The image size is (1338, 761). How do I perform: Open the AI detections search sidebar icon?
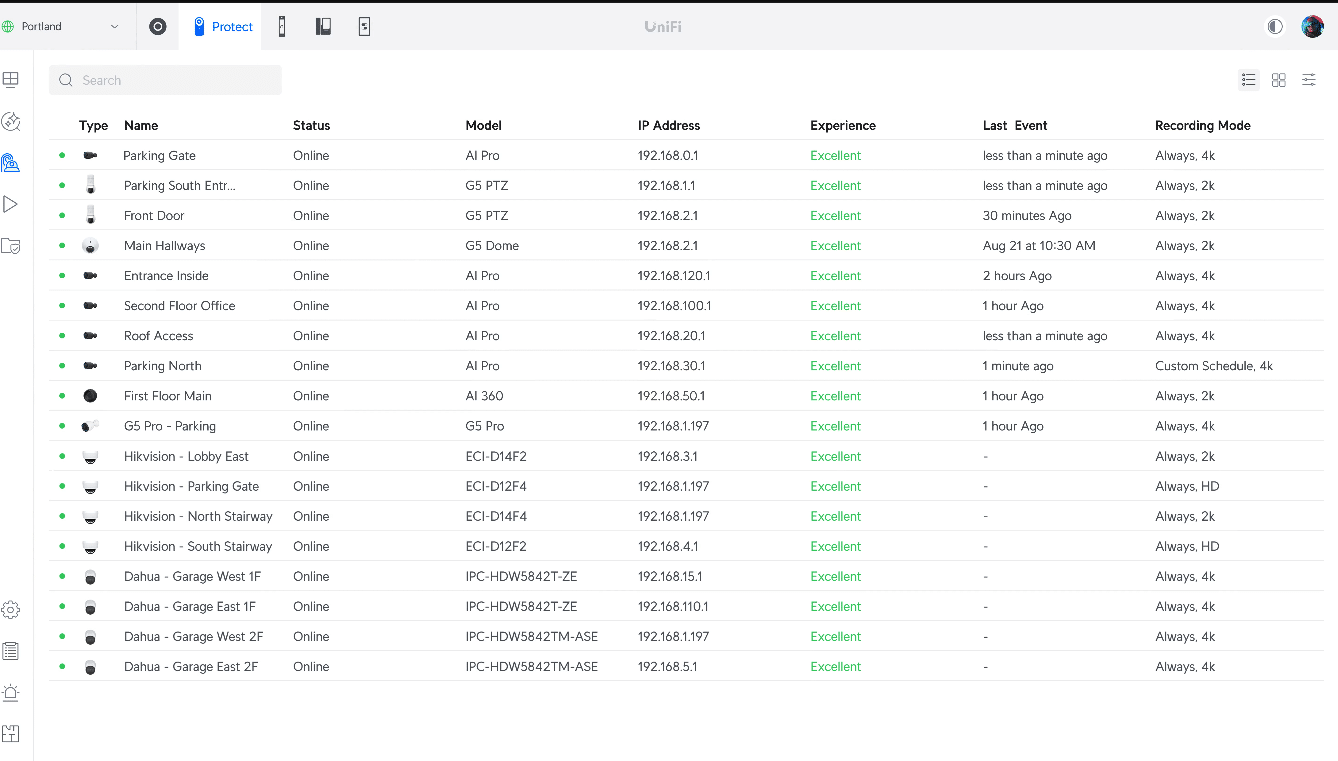pos(11,122)
